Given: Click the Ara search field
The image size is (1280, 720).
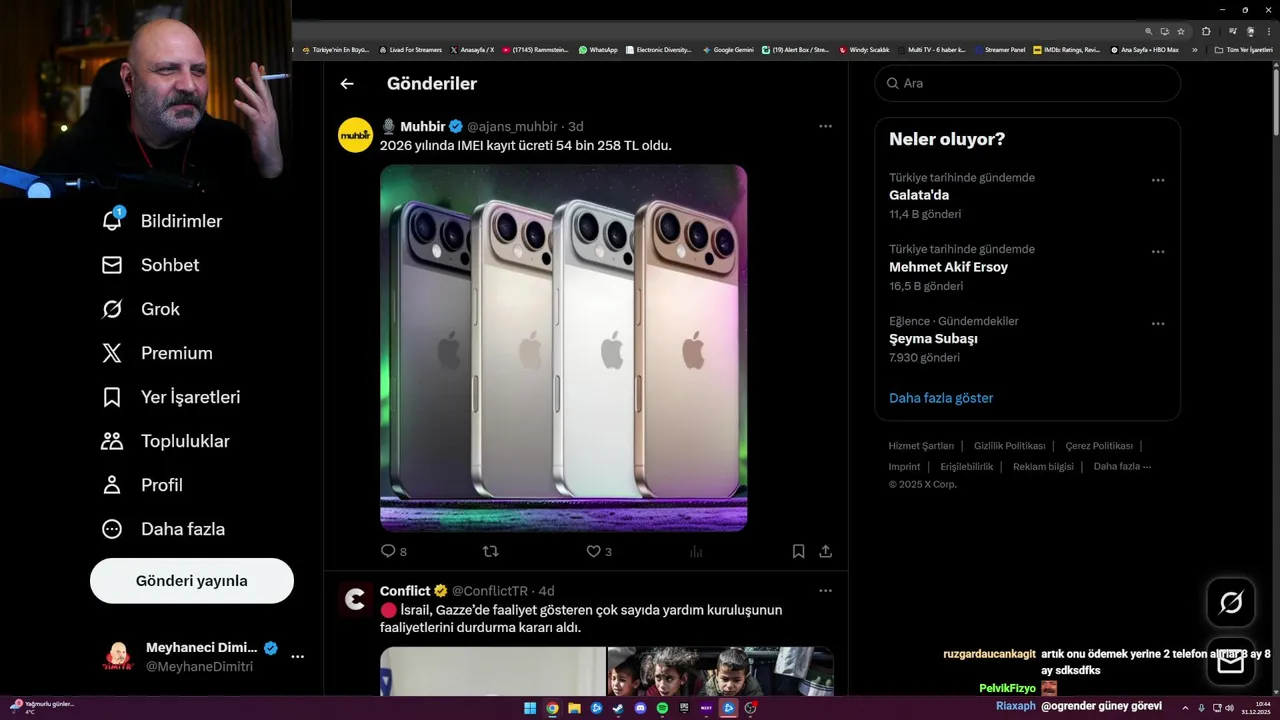Looking at the screenshot, I should pos(1027,83).
